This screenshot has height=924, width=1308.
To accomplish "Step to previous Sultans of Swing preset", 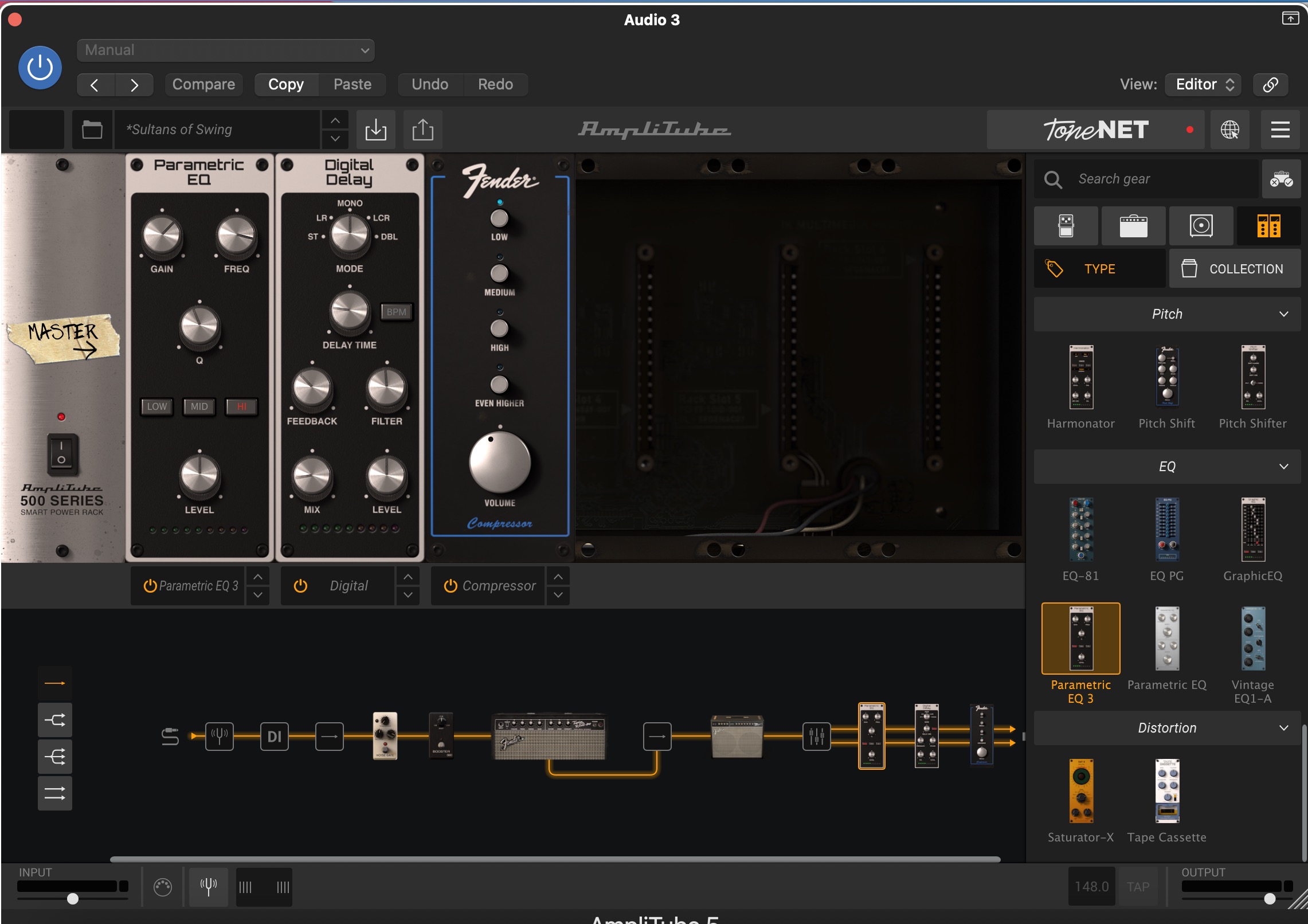I will [x=335, y=120].
